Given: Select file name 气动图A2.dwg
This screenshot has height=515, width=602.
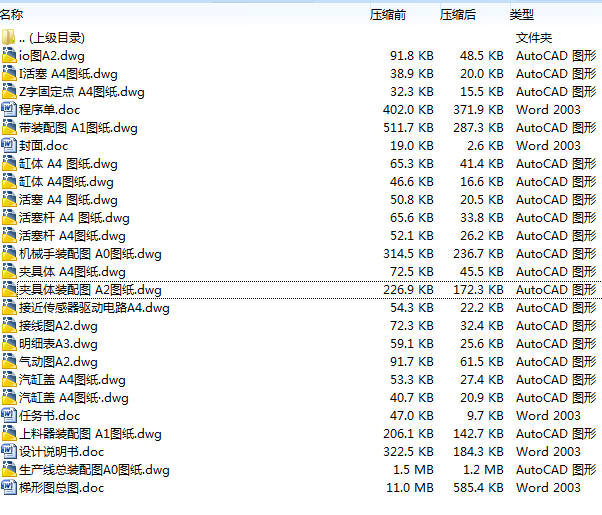Looking at the screenshot, I should pyautogui.click(x=58, y=362).
